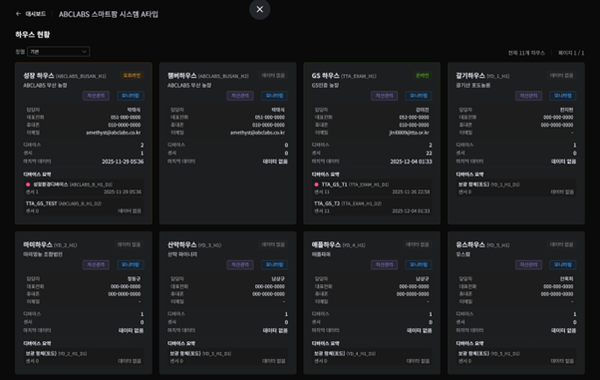The height and width of the screenshot is (380, 600).
Task: Select ABCLABS_B_H1_D1 device row
Action: [x=83, y=188]
